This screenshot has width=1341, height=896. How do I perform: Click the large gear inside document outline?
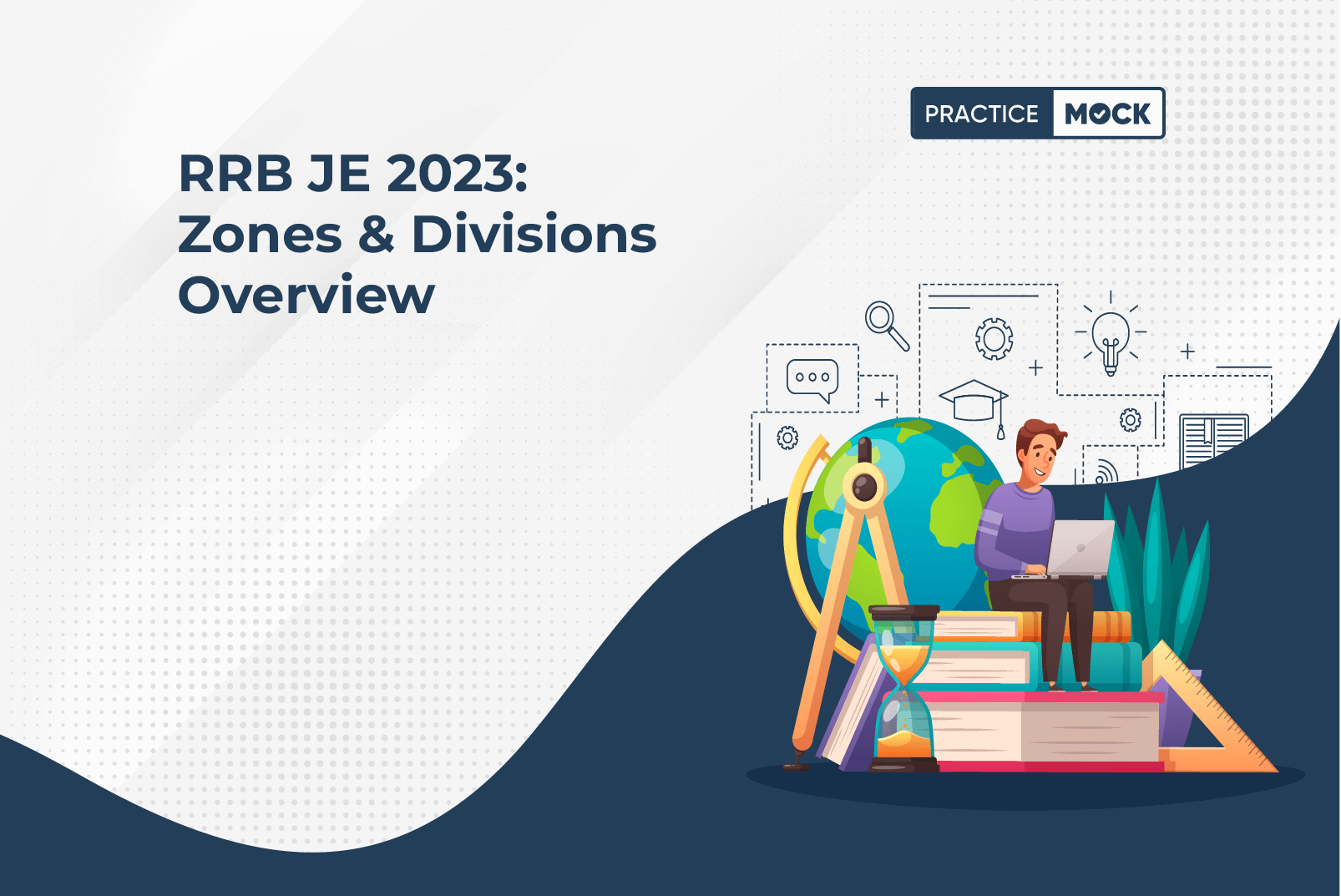[994, 338]
